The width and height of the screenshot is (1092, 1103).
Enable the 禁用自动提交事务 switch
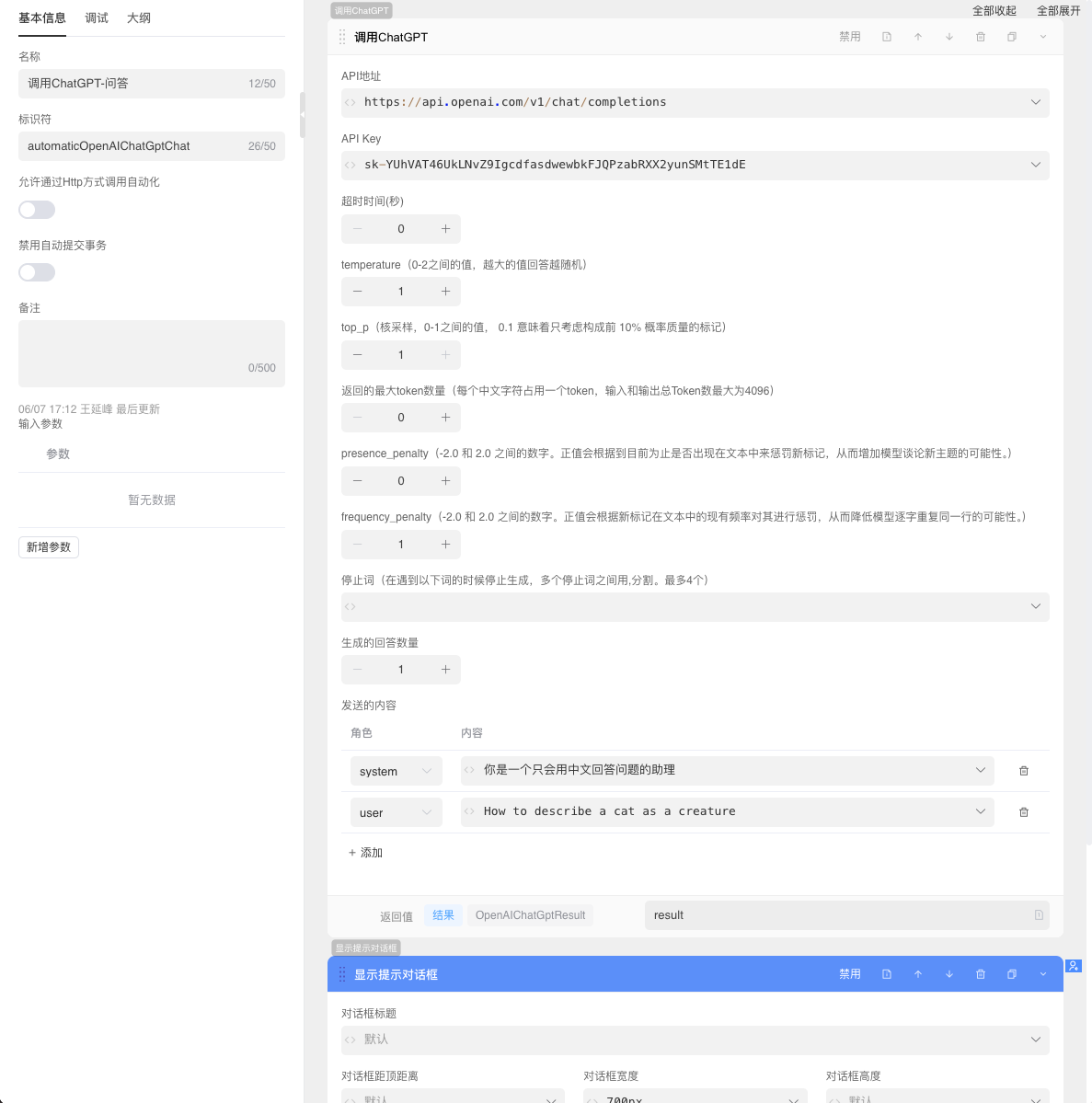point(37,272)
